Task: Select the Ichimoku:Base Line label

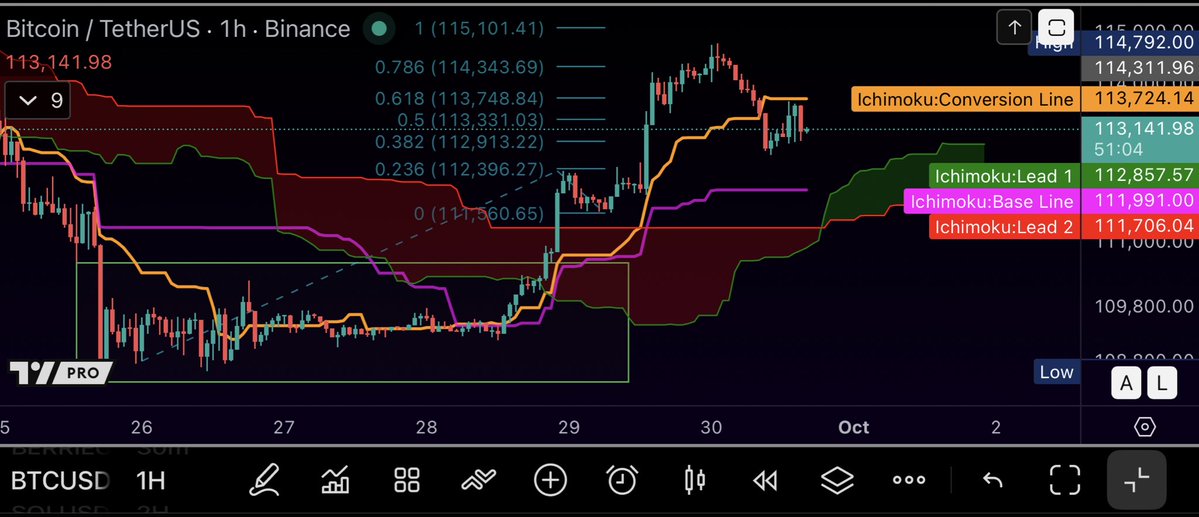Action: (x=992, y=202)
